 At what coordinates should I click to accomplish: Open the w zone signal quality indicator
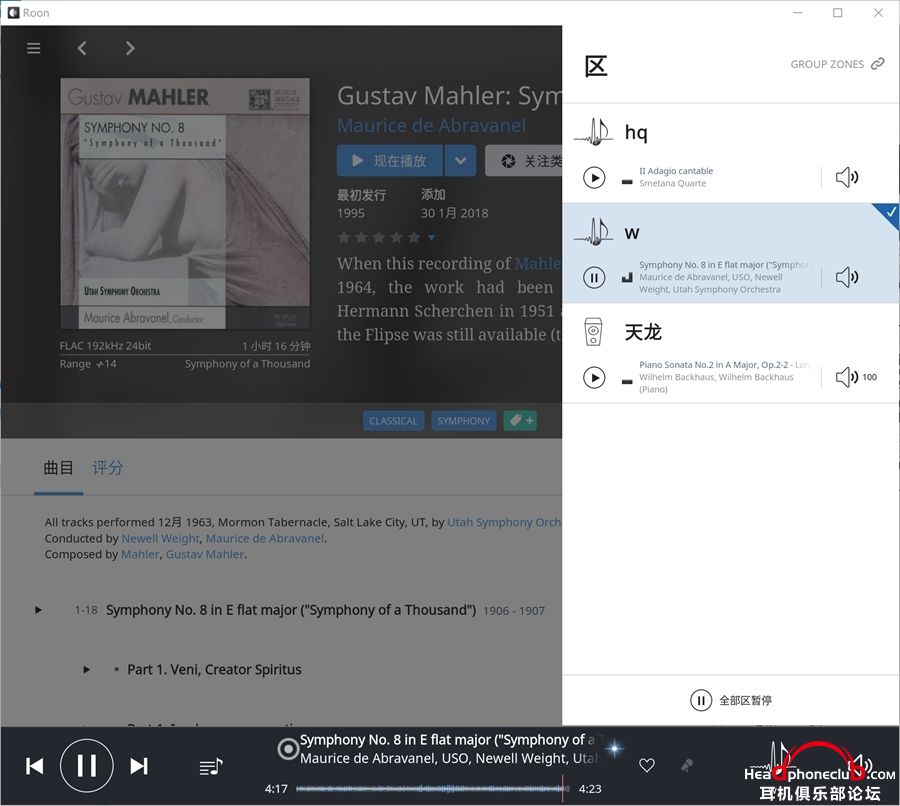pyautogui.click(x=627, y=278)
